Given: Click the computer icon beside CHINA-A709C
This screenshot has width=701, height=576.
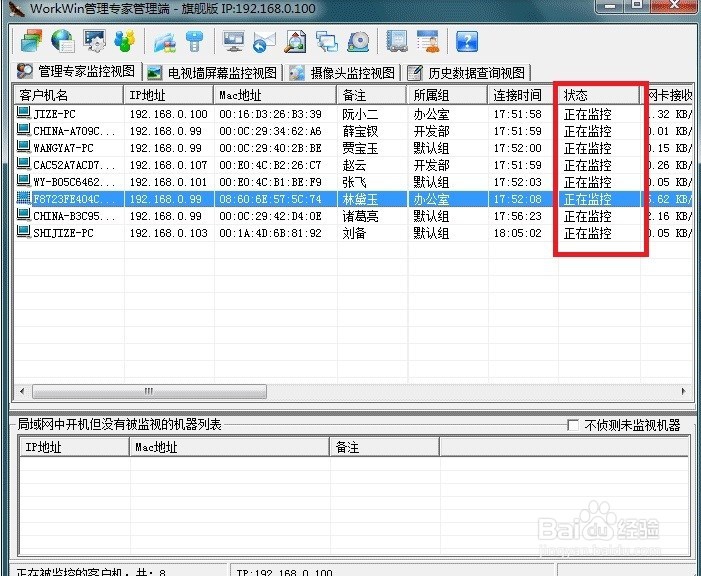Looking at the screenshot, I should click(x=24, y=130).
